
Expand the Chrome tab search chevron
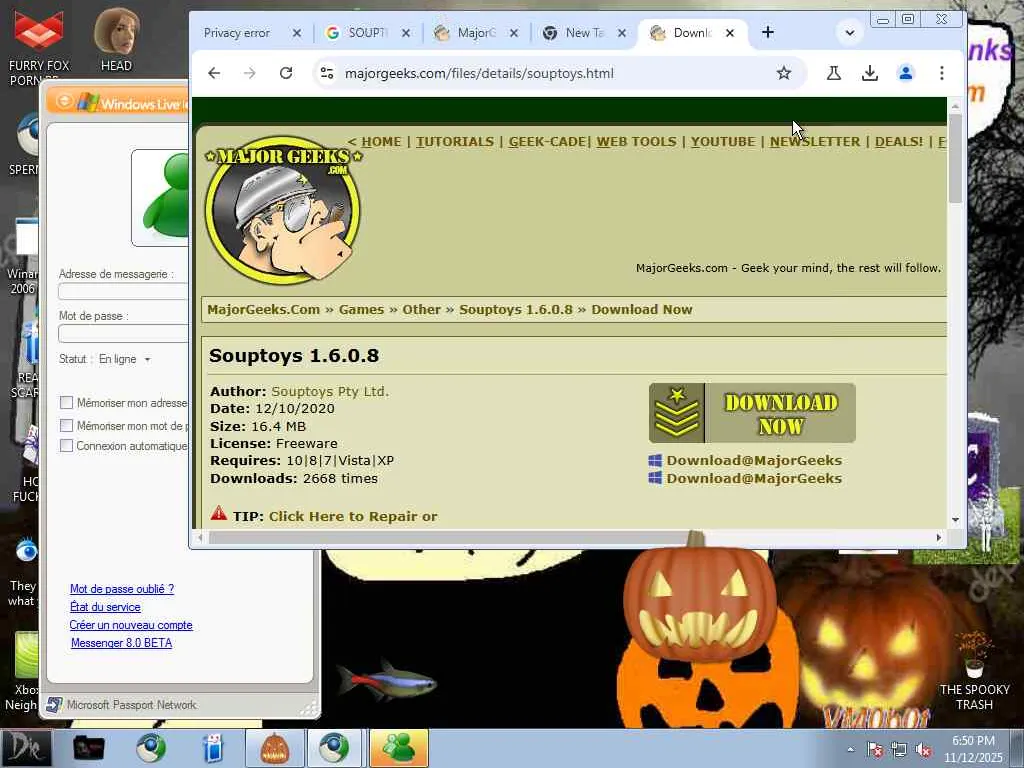[x=850, y=32]
